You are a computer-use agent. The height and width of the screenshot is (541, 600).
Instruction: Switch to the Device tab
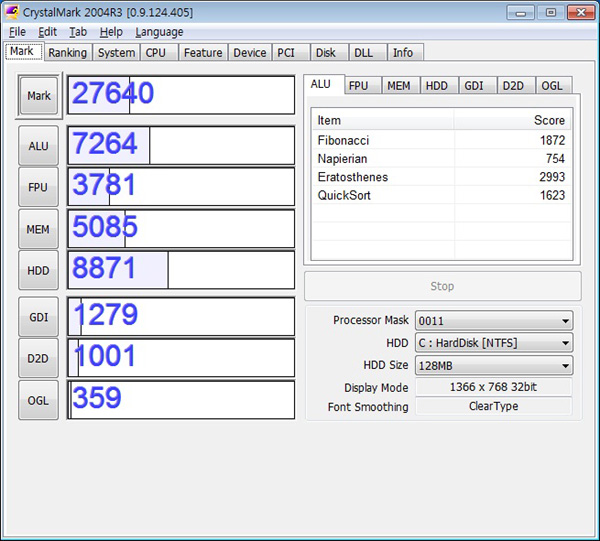[x=250, y=52]
